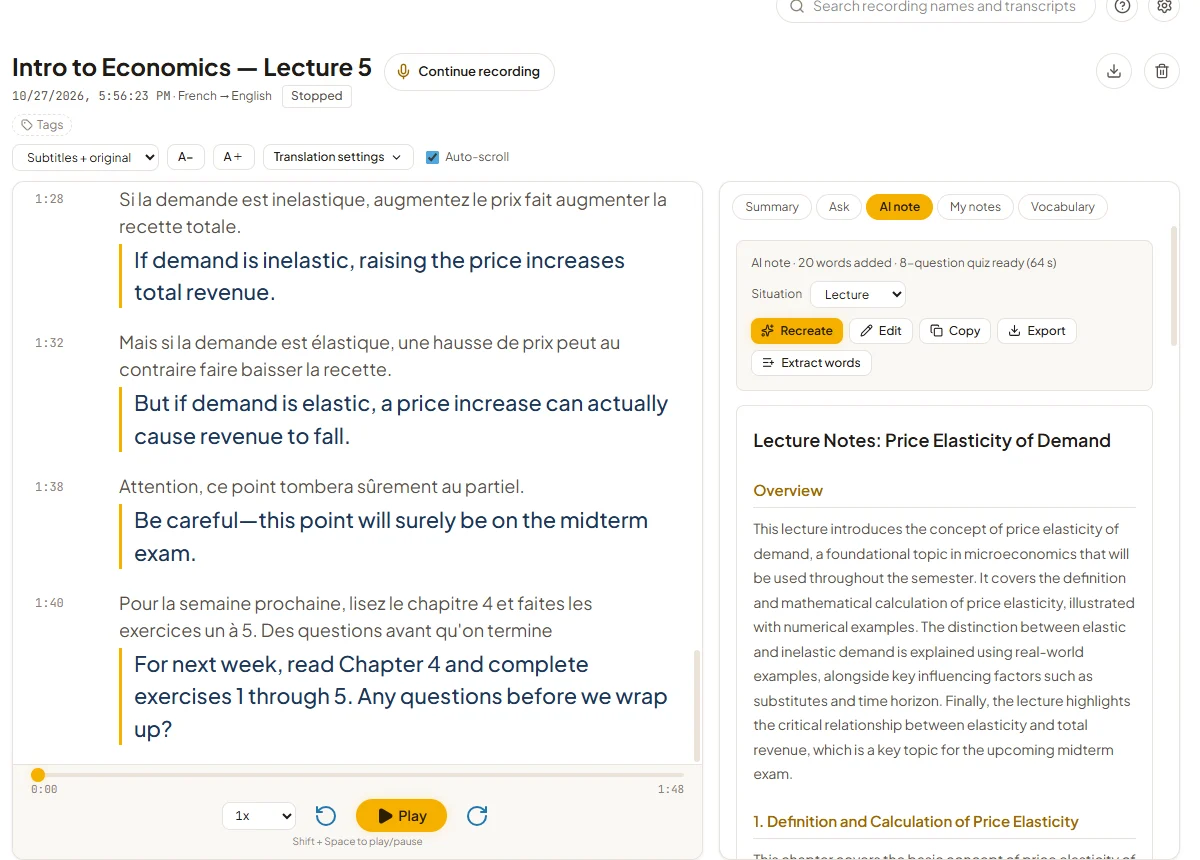Image resolution: width=1200 pixels, height=860 pixels.
Task: Open settings via the gear icon
Action: point(1164,6)
